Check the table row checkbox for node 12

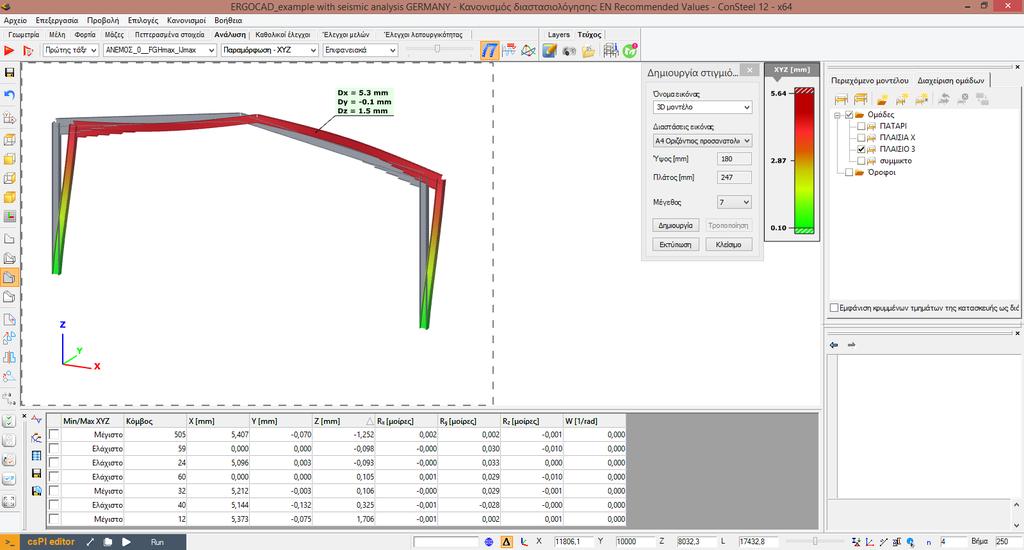(54, 519)
